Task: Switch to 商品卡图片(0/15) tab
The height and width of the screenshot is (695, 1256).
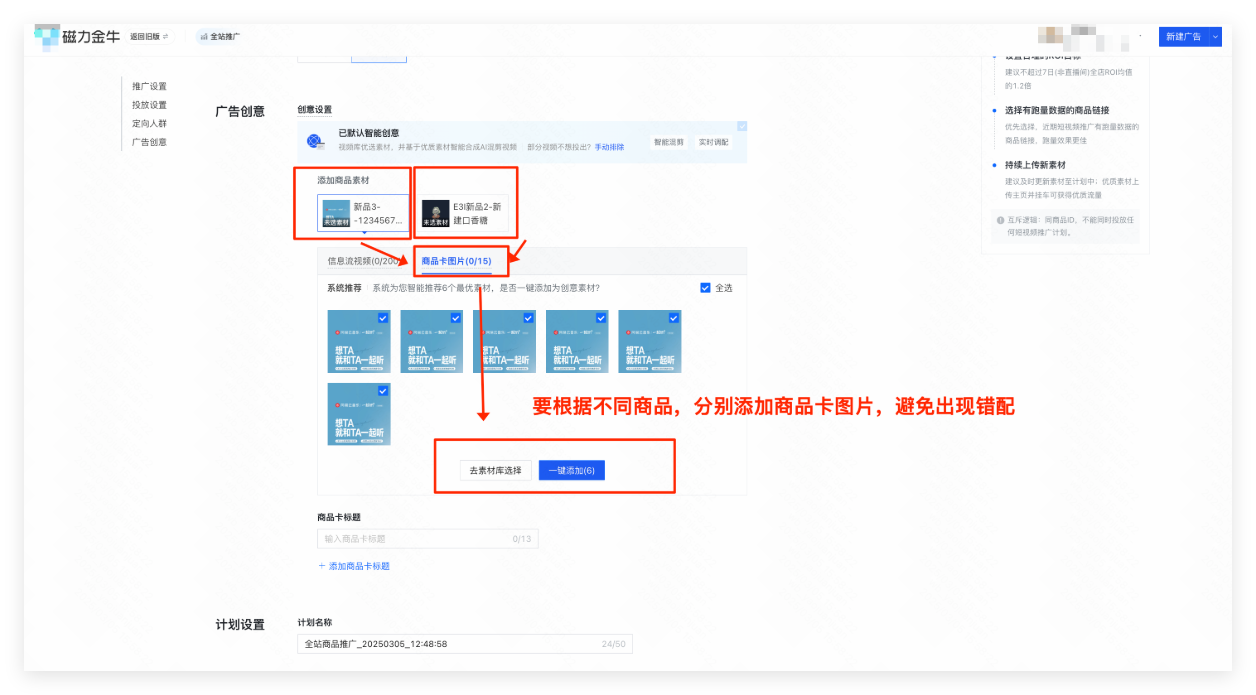Action: pos(456,261)
